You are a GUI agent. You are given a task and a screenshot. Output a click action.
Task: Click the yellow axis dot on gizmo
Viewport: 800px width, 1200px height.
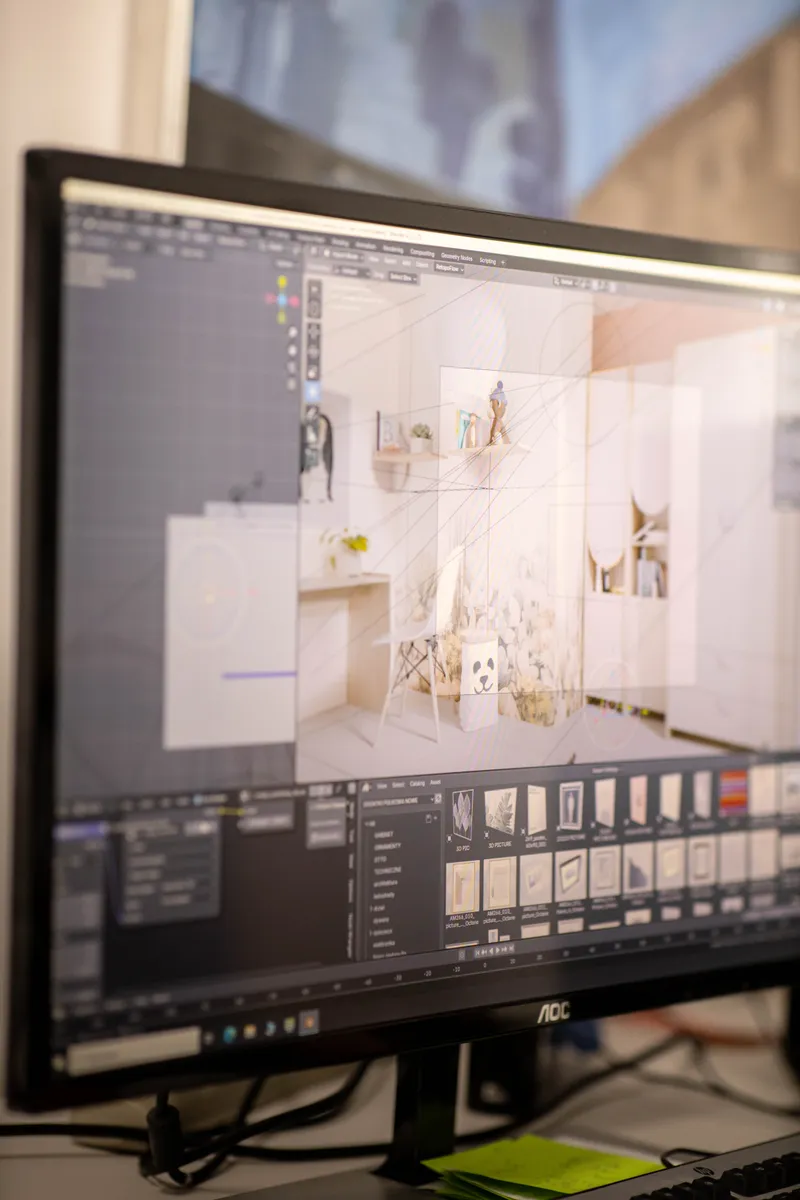[282, 282]
